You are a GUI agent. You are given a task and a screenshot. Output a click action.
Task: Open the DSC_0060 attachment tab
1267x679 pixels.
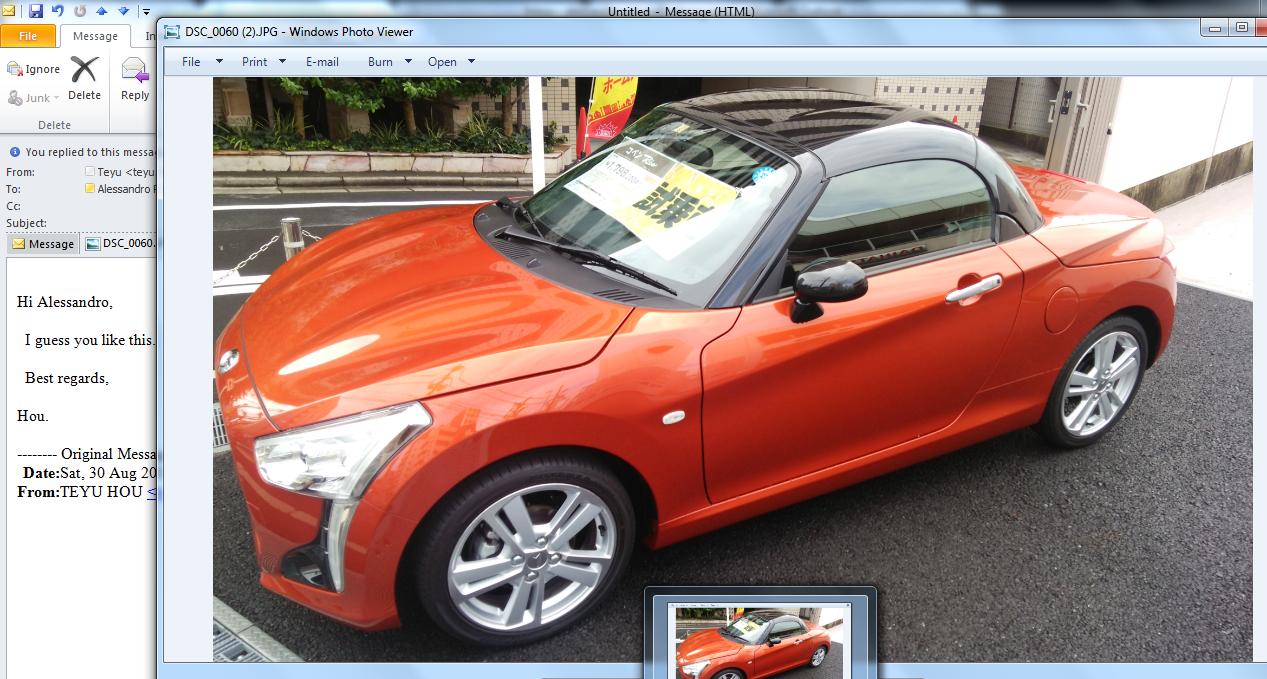[120, 243]
